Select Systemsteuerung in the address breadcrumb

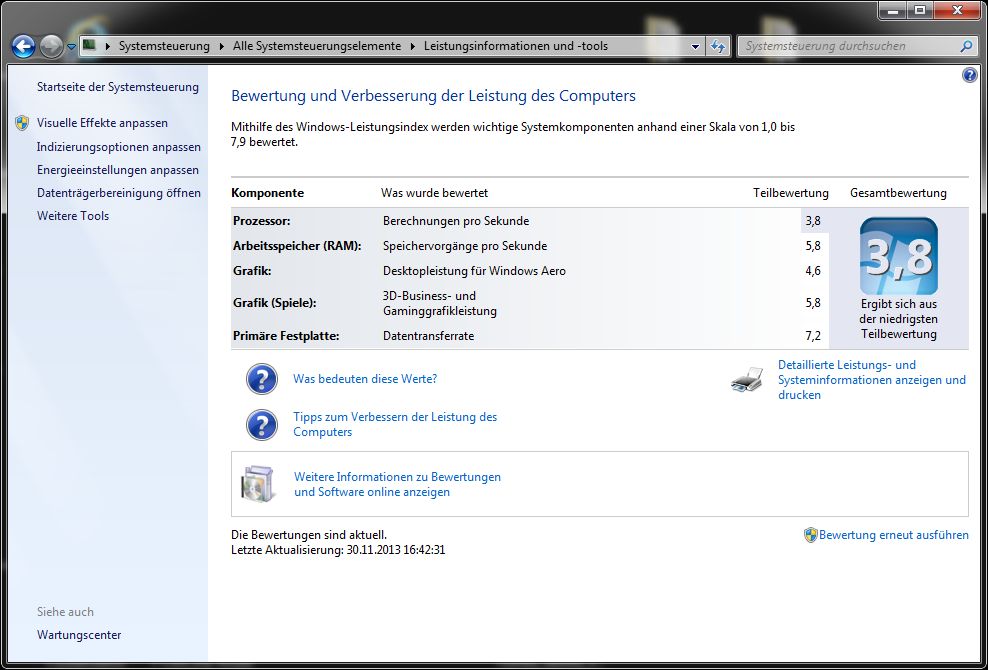pos(164,46)
